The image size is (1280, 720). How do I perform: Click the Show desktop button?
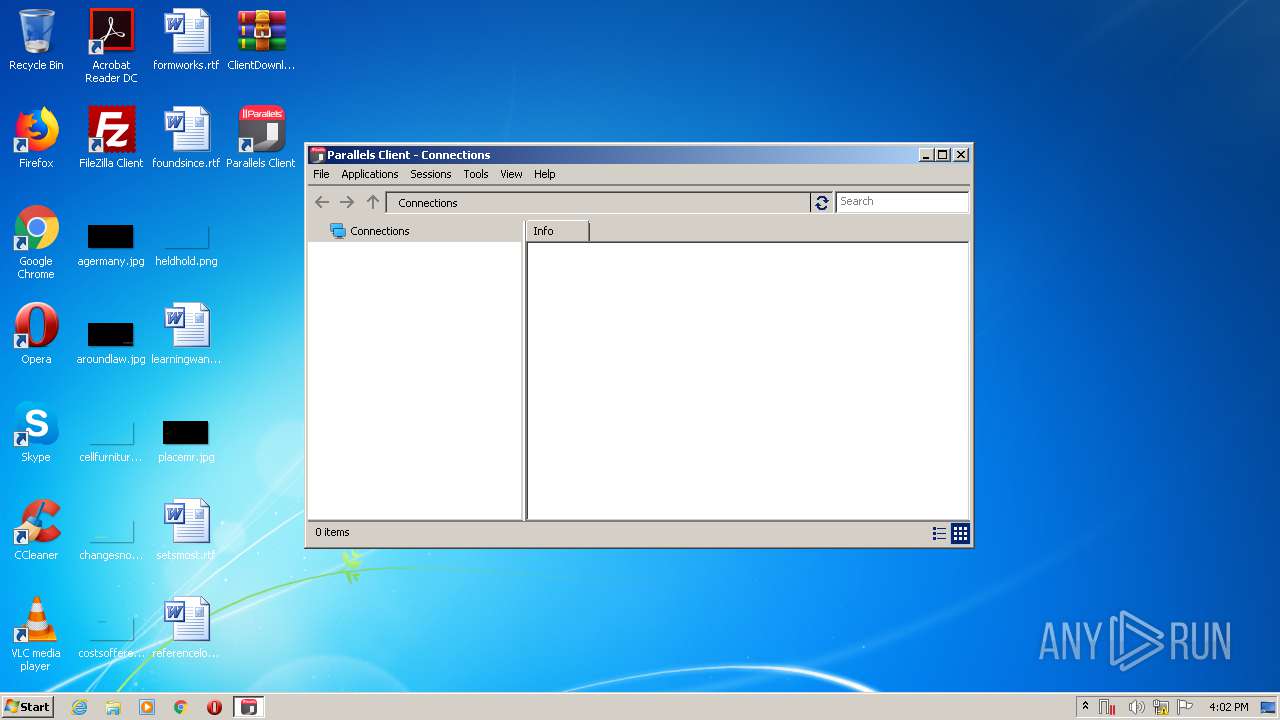pos(1269,707)
